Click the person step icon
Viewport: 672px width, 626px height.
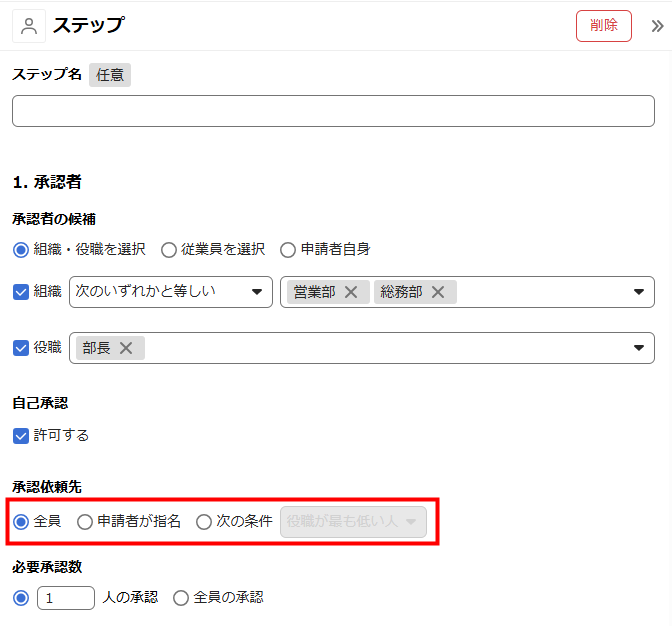28,26
